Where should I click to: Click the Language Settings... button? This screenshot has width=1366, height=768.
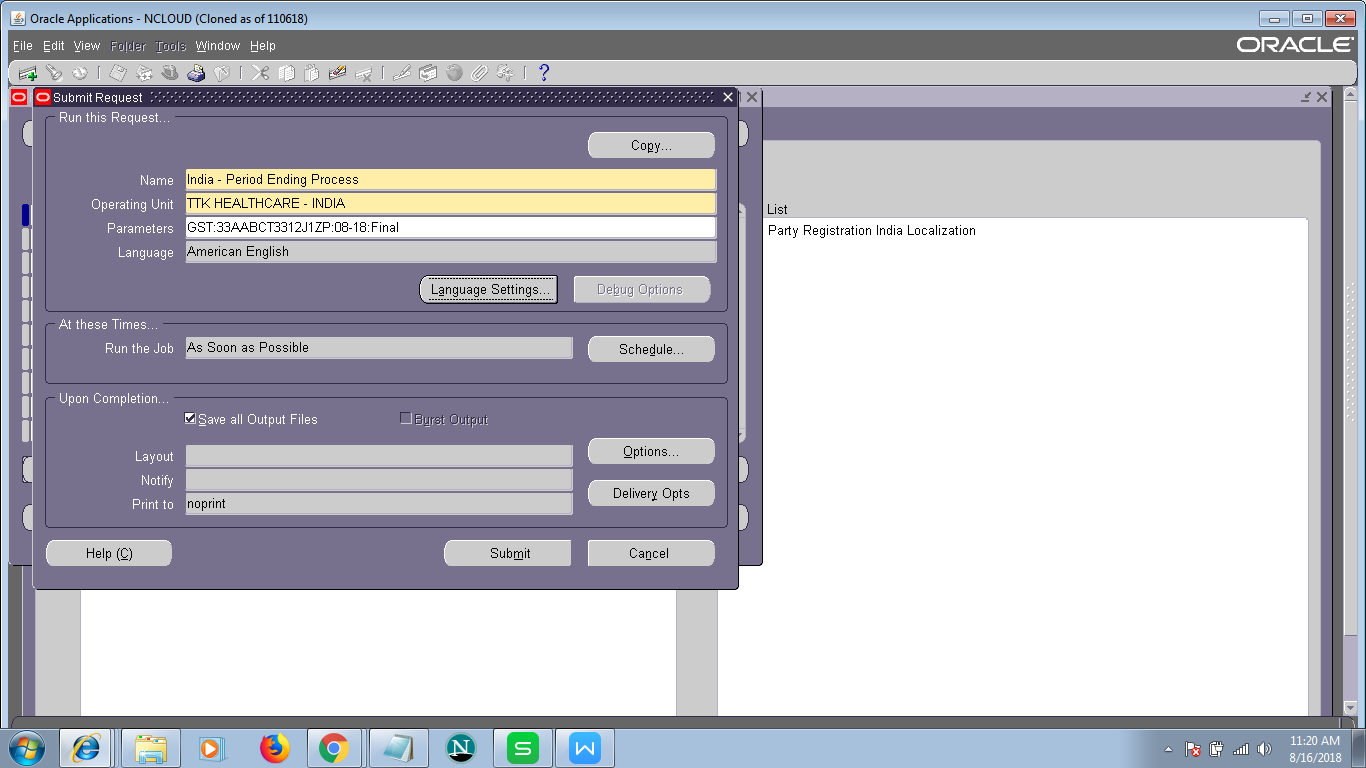coord(488,289)
